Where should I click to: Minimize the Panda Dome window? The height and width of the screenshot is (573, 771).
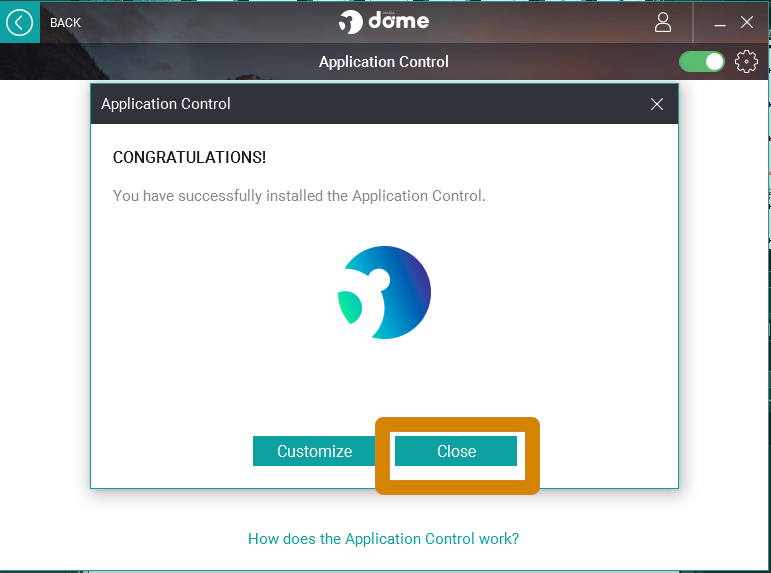[x=720, y=23]
